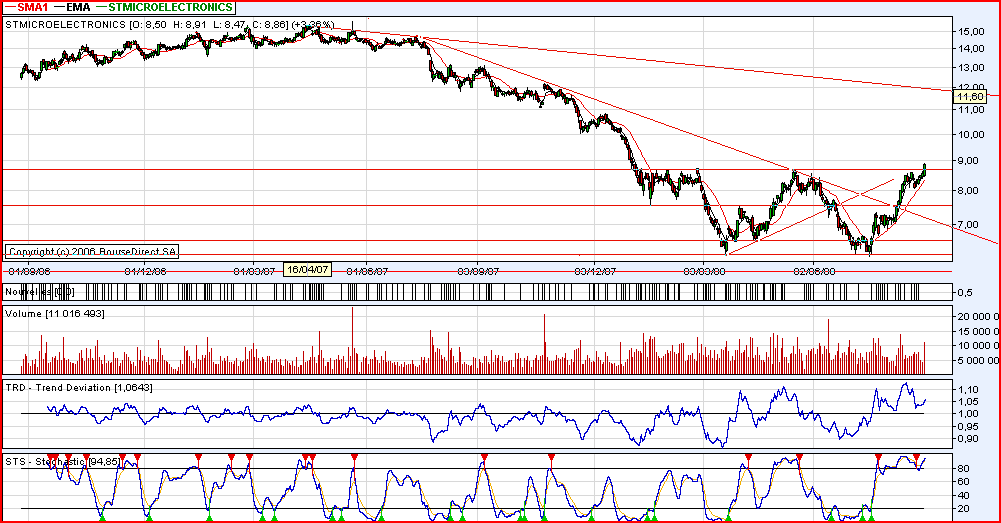
Task: Click the 15,00 price axis value
Action: [971, 31]
